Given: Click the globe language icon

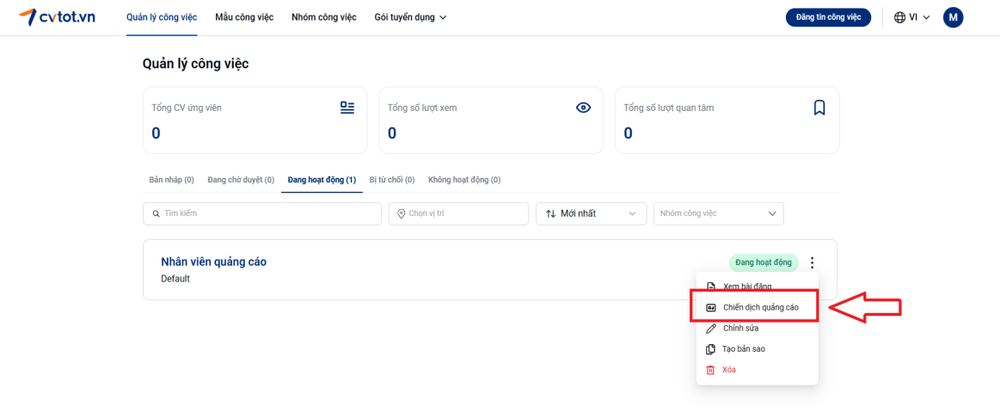Looking at the screenshot, I should 900,17.
